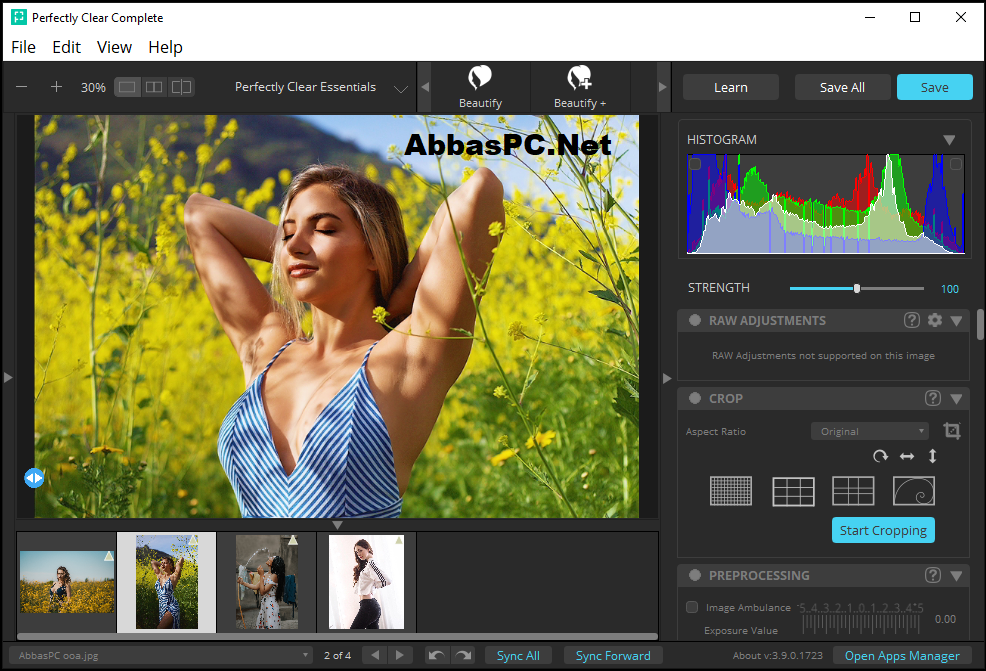Open the File menu
The height and width of the screenshot is (671, 986).
click(23, 47)
